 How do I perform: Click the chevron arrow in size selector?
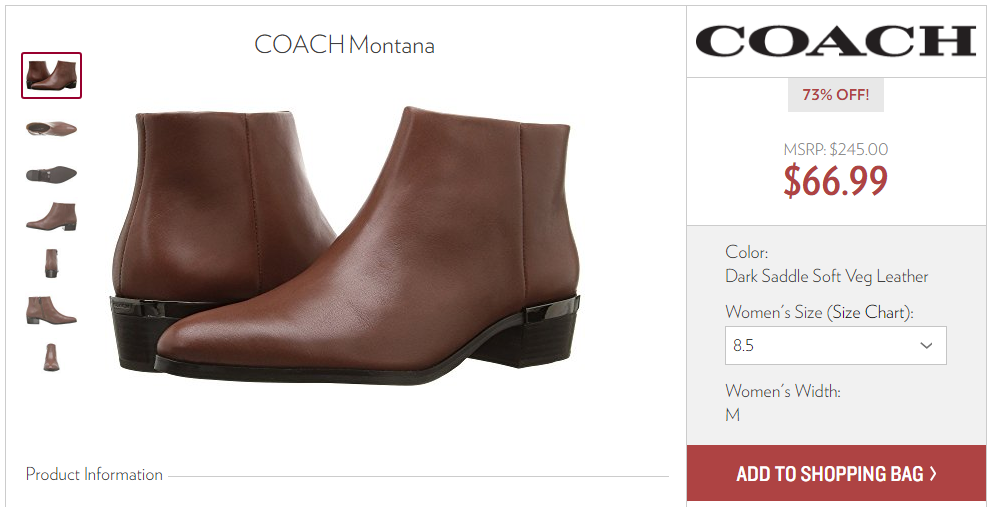click(926, 346)
